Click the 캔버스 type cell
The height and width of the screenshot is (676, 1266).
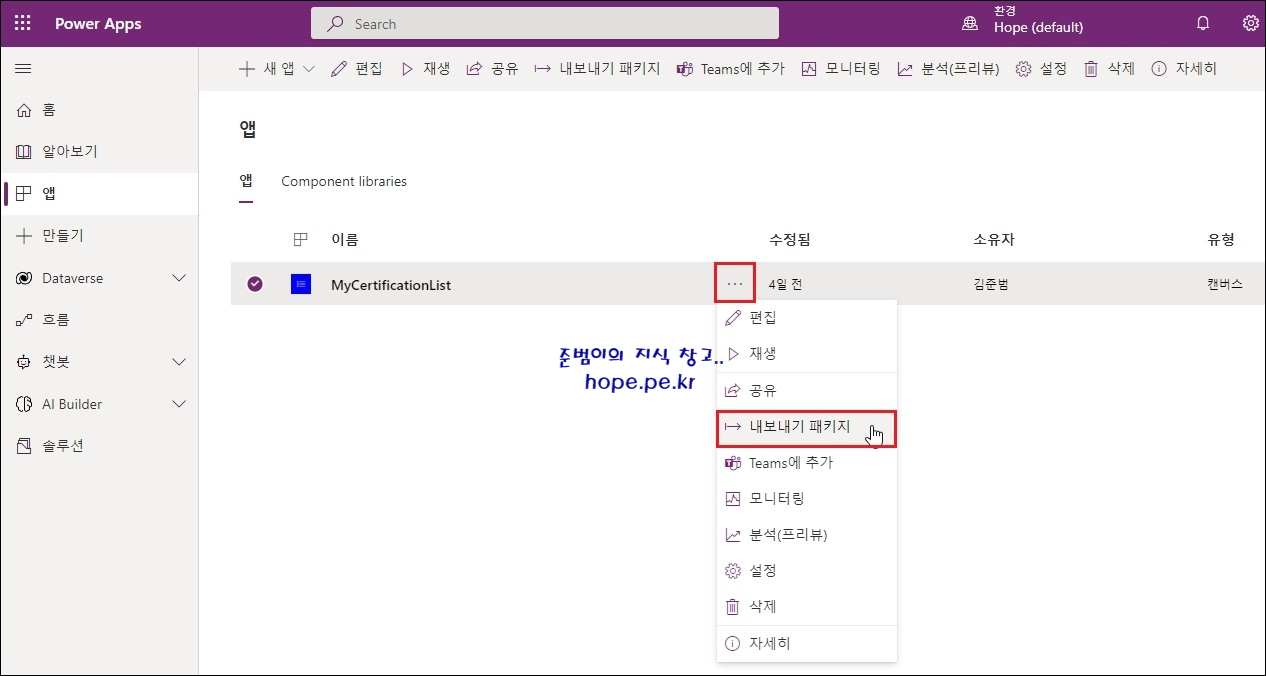(1225, 285)
